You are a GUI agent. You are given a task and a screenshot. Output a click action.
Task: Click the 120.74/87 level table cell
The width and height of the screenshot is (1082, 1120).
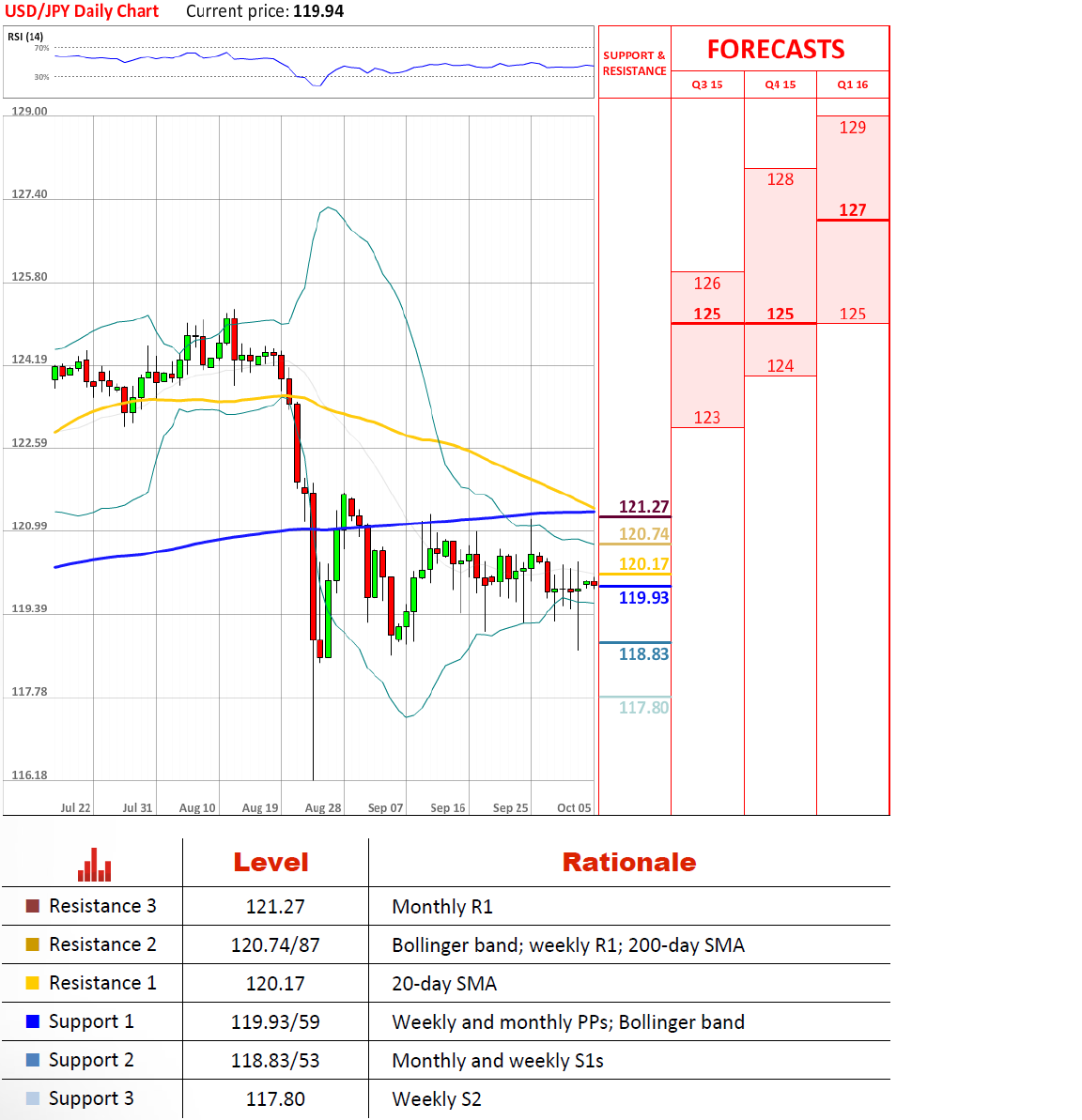click(x=275, y=945)
